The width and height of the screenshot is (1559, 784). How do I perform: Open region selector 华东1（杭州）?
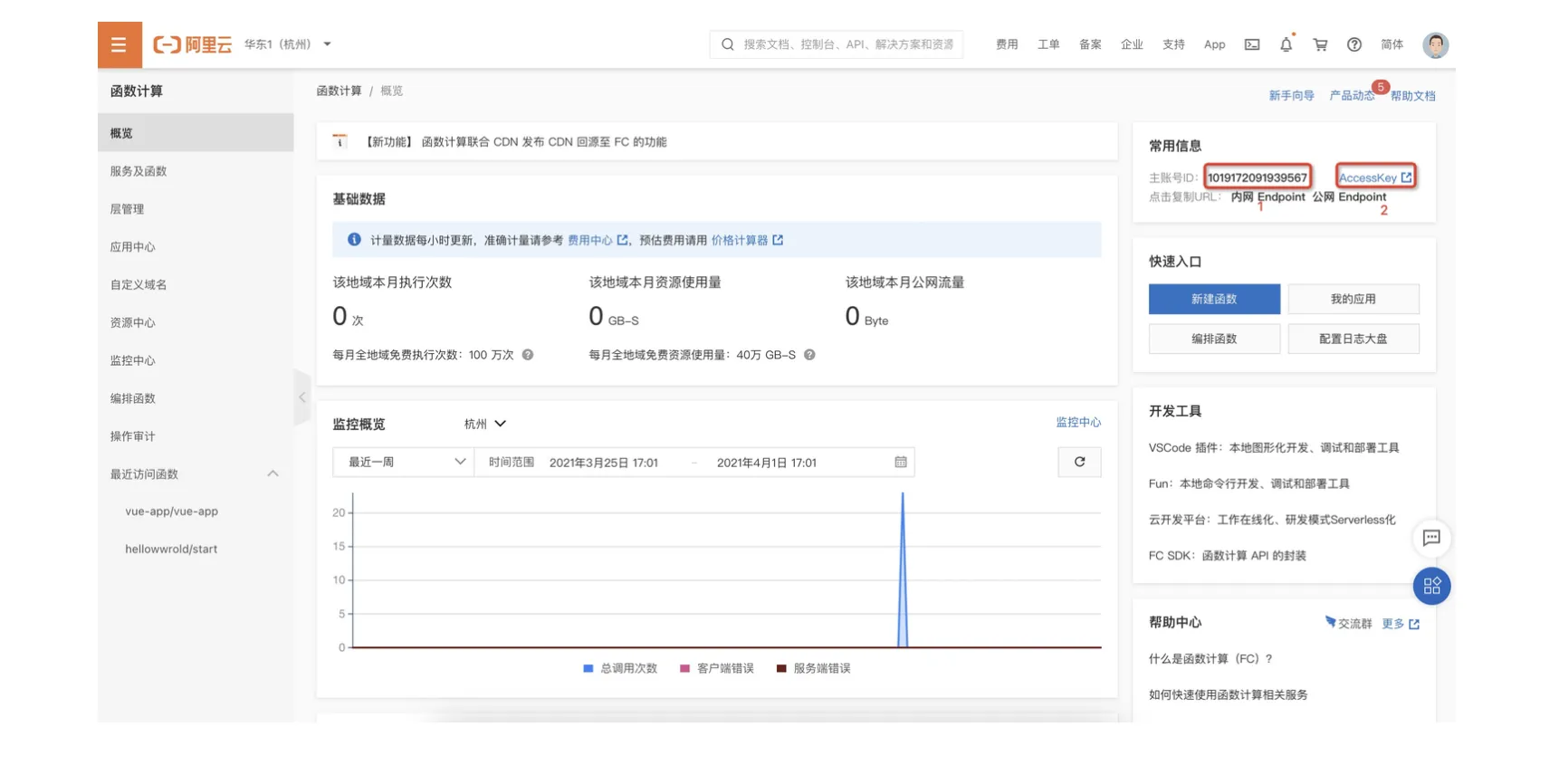288,44
